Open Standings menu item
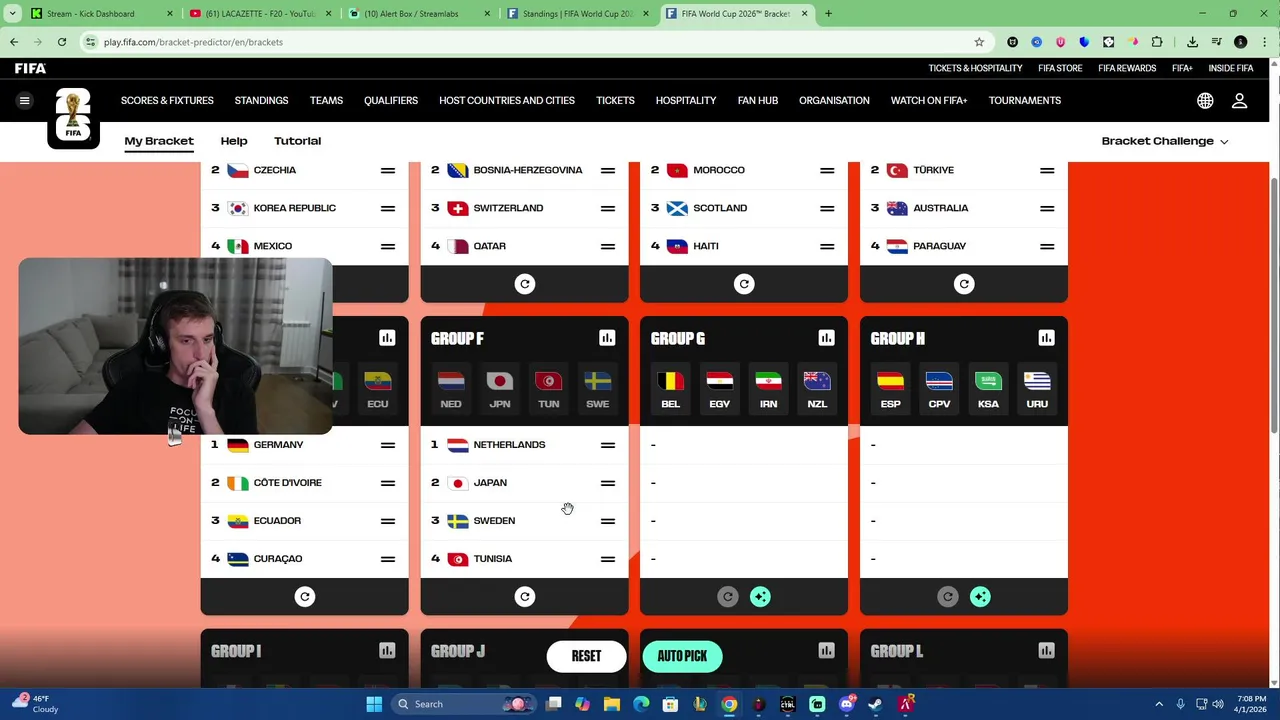Image resolution: width=1280 pixels, height=720 pixels. (261, 101)
